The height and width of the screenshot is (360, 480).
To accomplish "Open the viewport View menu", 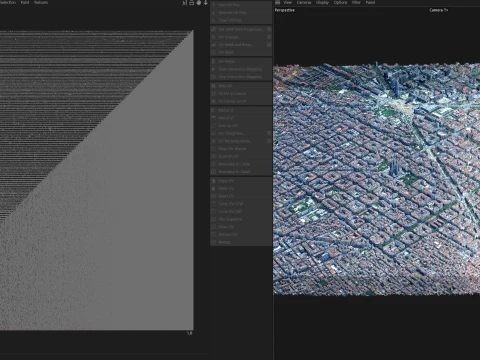I will point(288,2).
